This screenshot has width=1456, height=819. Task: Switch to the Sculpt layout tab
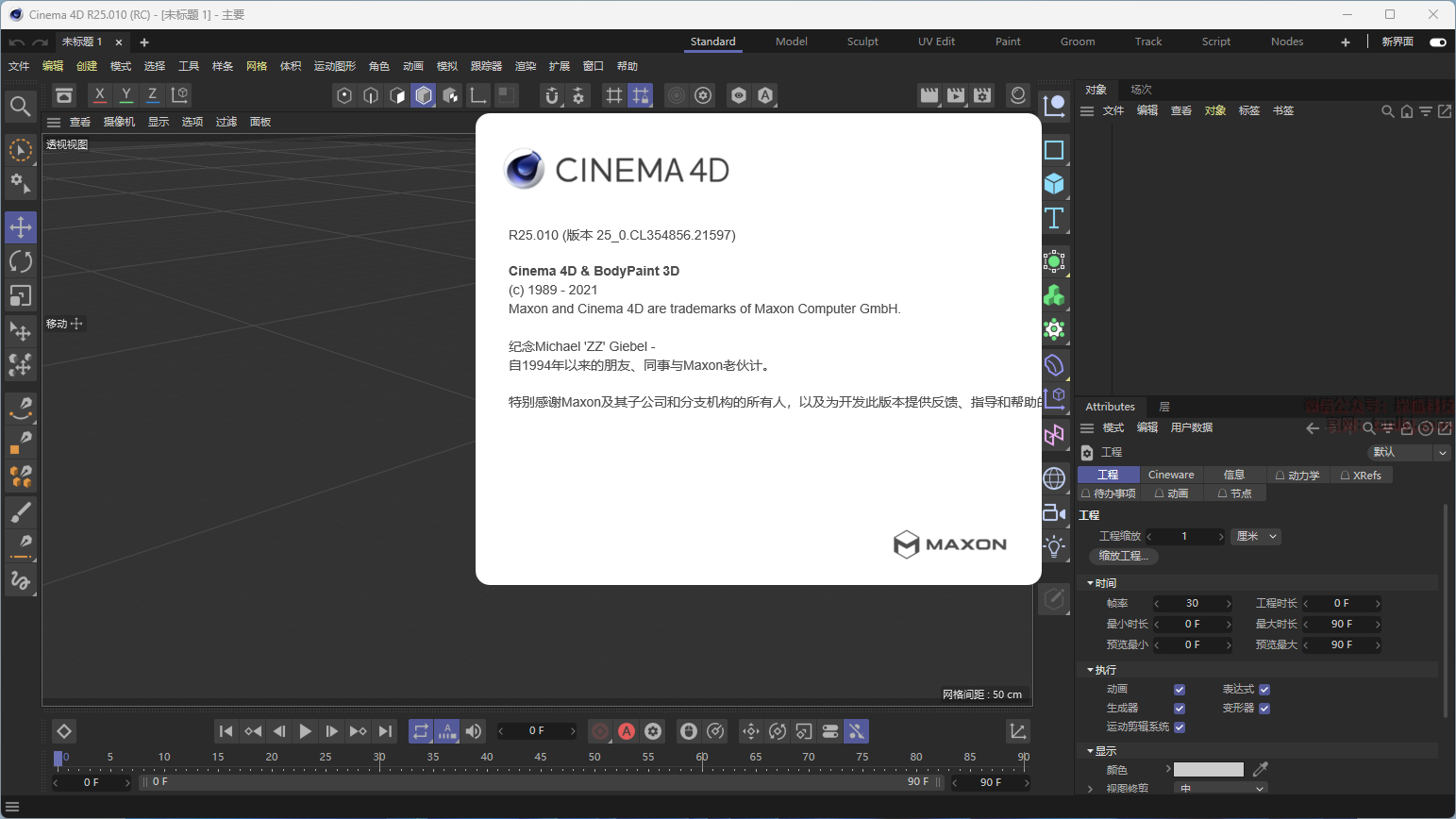(x=862, y=42)
